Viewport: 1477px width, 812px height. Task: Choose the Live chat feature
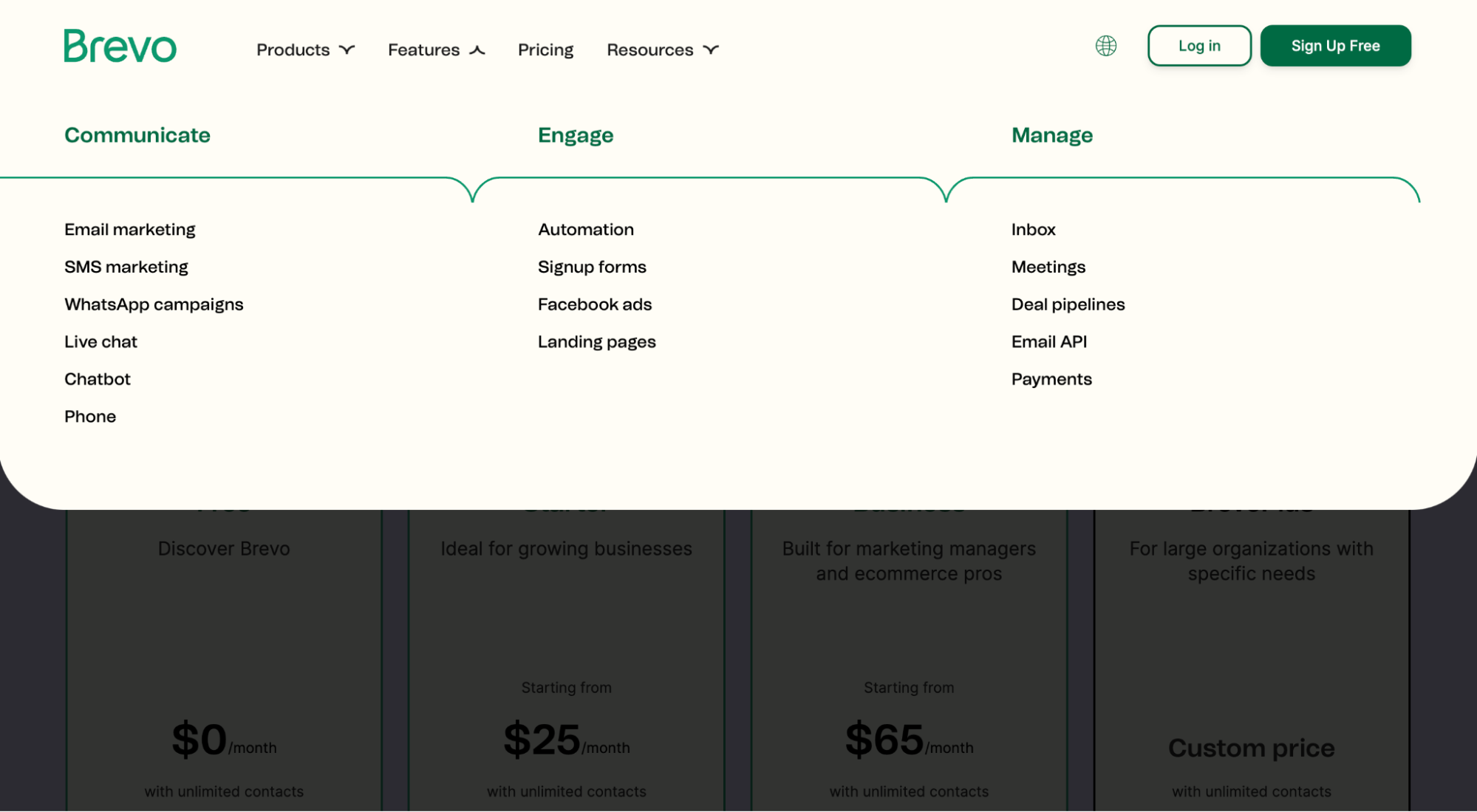100,342
